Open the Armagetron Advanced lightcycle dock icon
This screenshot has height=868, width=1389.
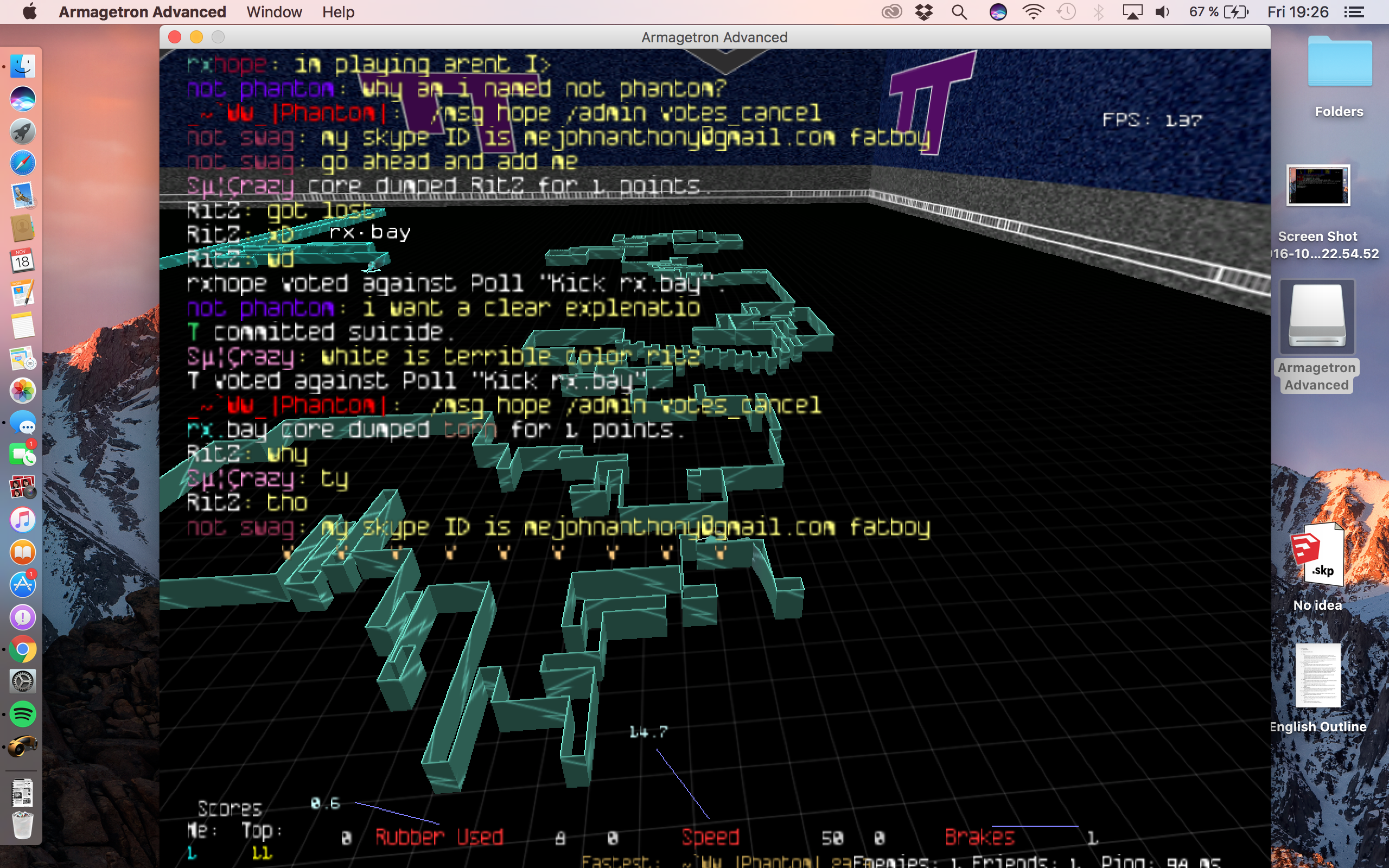tap(23, 746)
